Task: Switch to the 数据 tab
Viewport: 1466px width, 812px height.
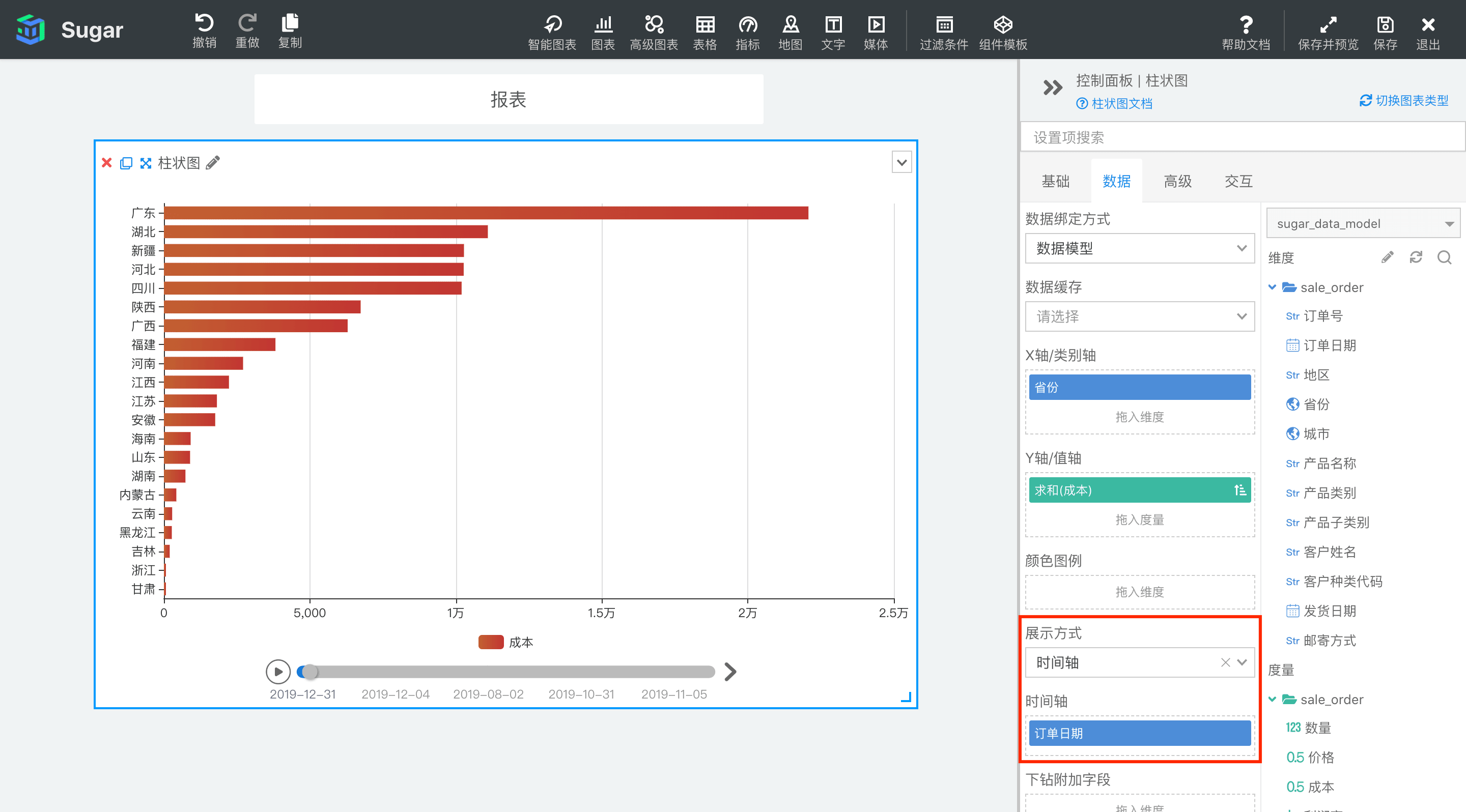Action: coord(1116,181)
